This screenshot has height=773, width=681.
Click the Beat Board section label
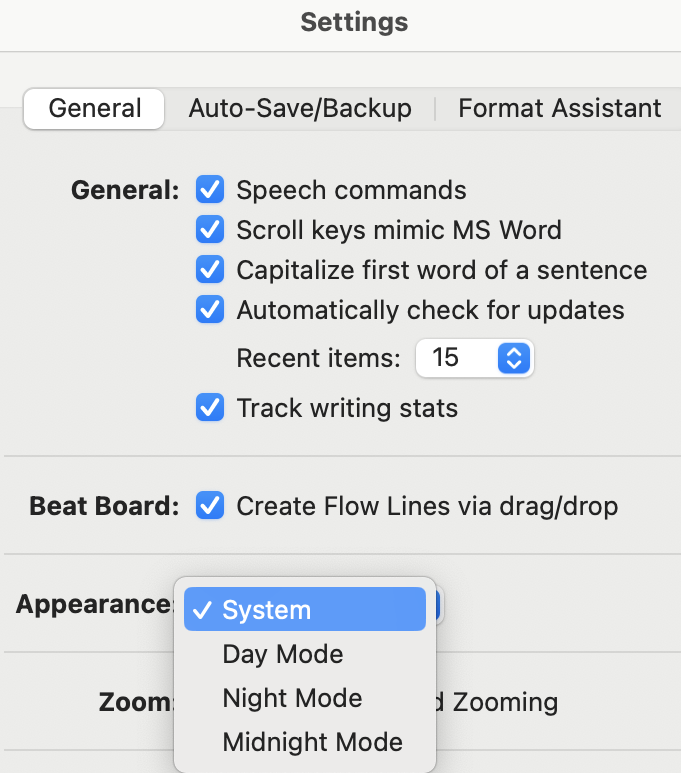pos(104,506)
